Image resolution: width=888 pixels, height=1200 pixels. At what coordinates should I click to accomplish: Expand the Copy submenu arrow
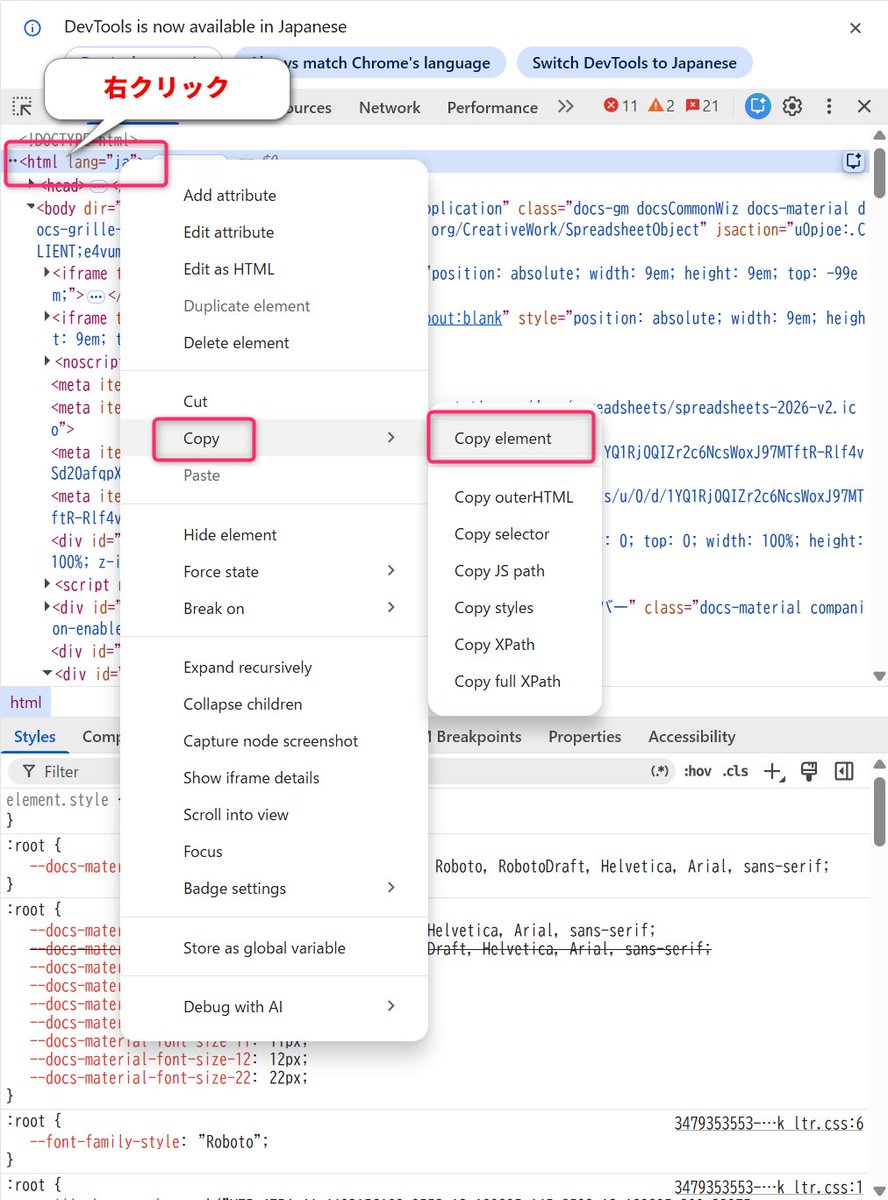point(391,438)
